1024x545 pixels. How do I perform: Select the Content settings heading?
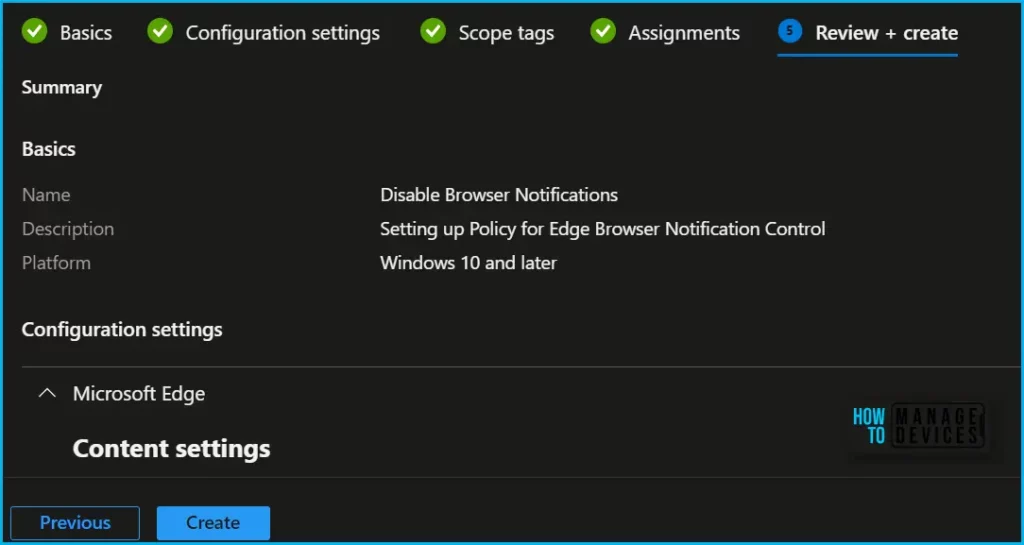click(171, 448)
